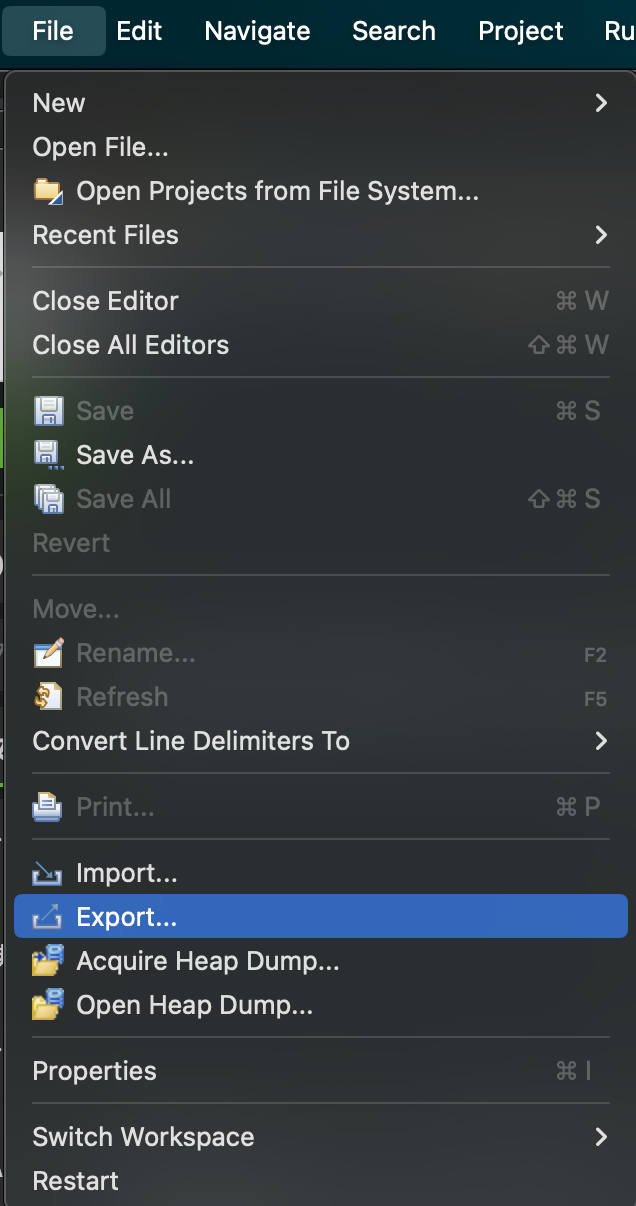Viewport: 636px width, 1206px height.
Task: Click the Open Projects folder icon
Action: coord(48,191)
